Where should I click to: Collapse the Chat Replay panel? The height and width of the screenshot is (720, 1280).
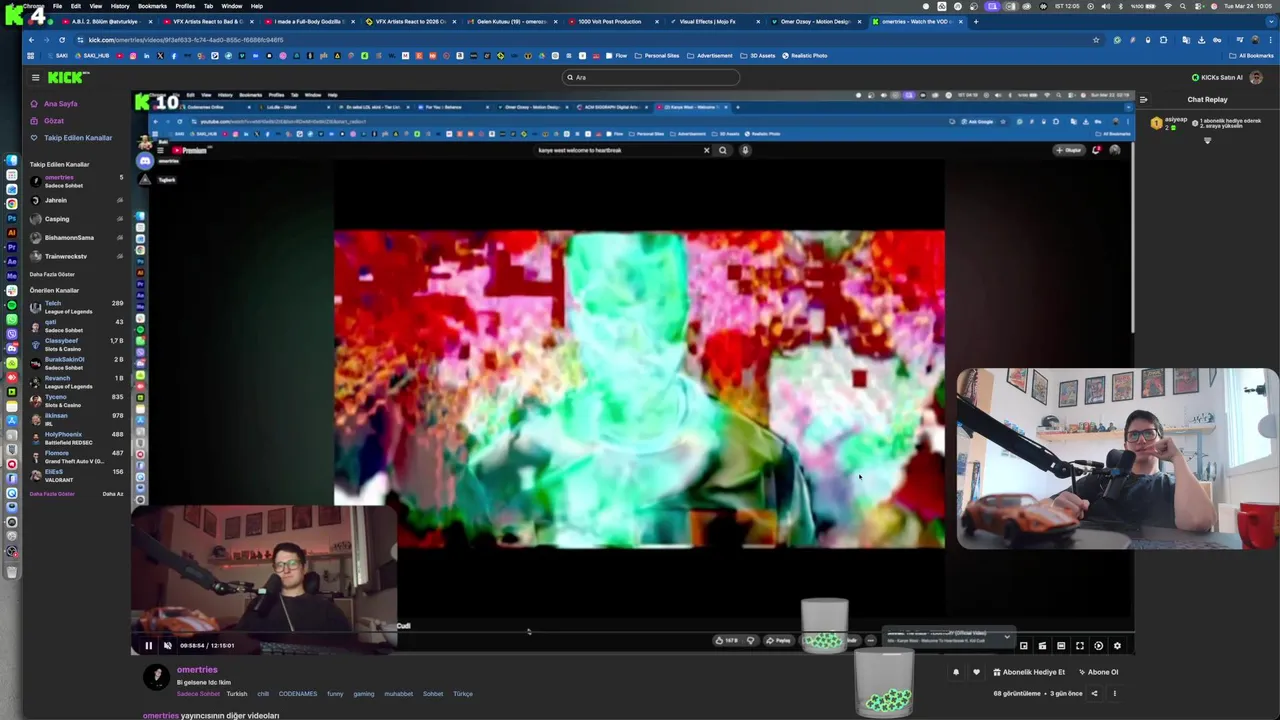(1143, 99)
